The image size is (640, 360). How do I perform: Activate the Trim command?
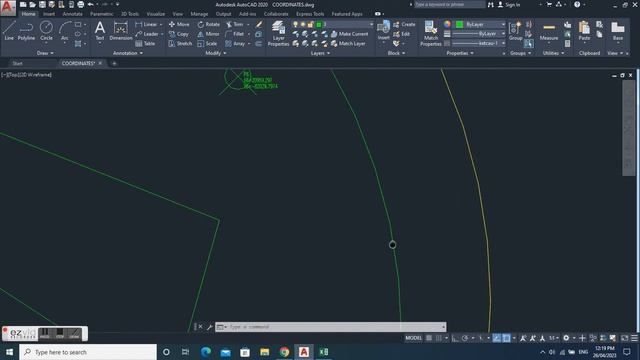235,24
